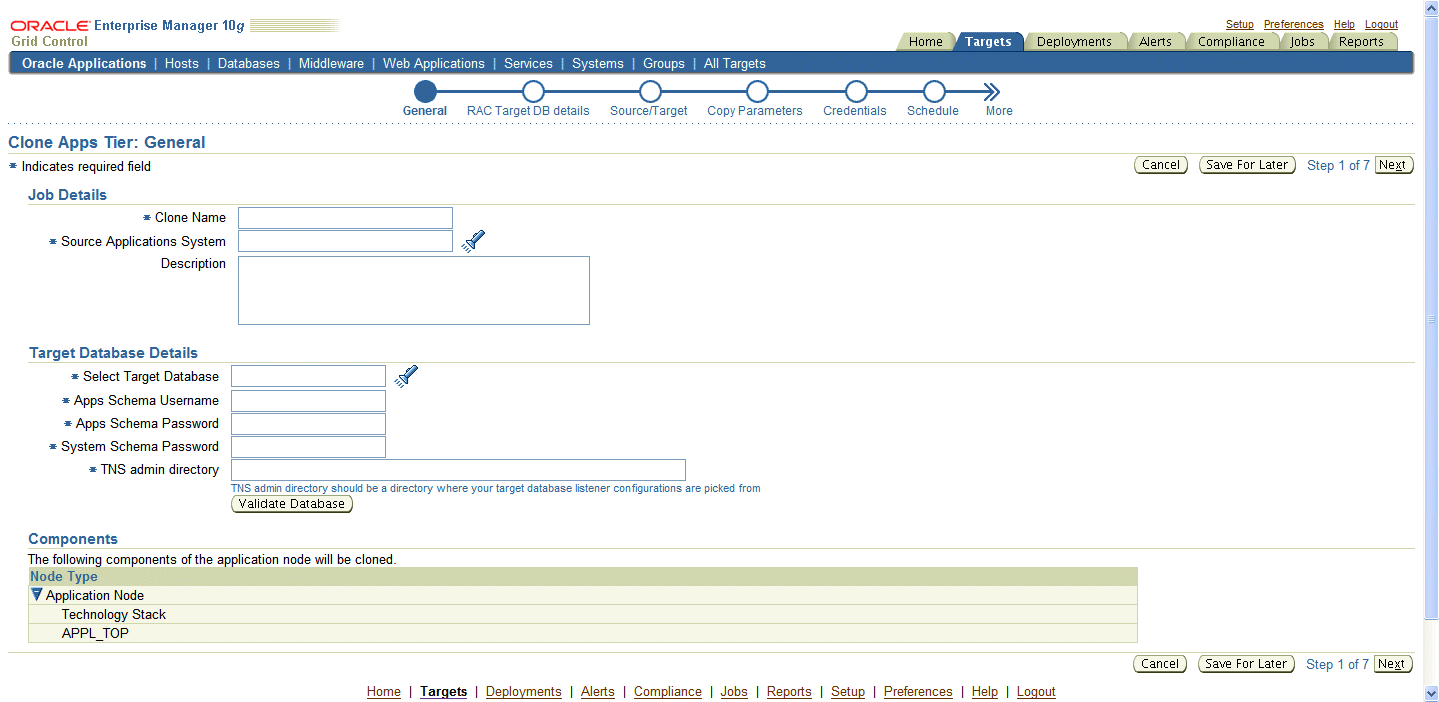Screen dimensions: 1439x702
Task: Collapse the Application Node tree row
Action: point(37,594)
